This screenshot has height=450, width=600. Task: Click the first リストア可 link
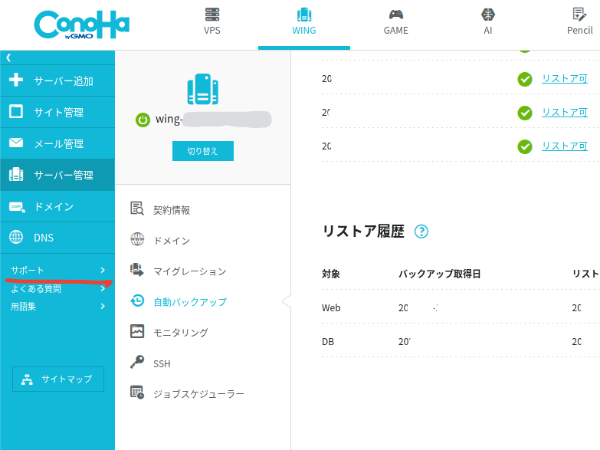pyautogui.click(x=564, y=79)
